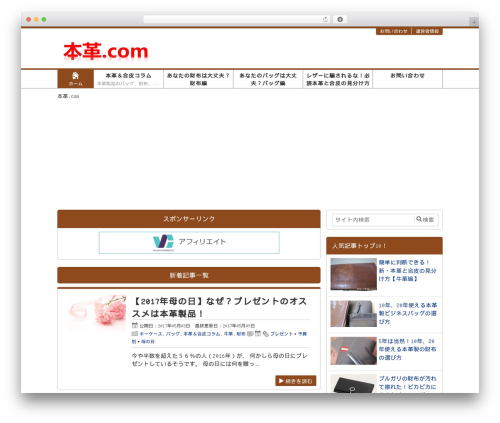The image size is (500, 423).
Task: Open the ブルガリの財布が汚れて popular article link
Action: [407, 383]
